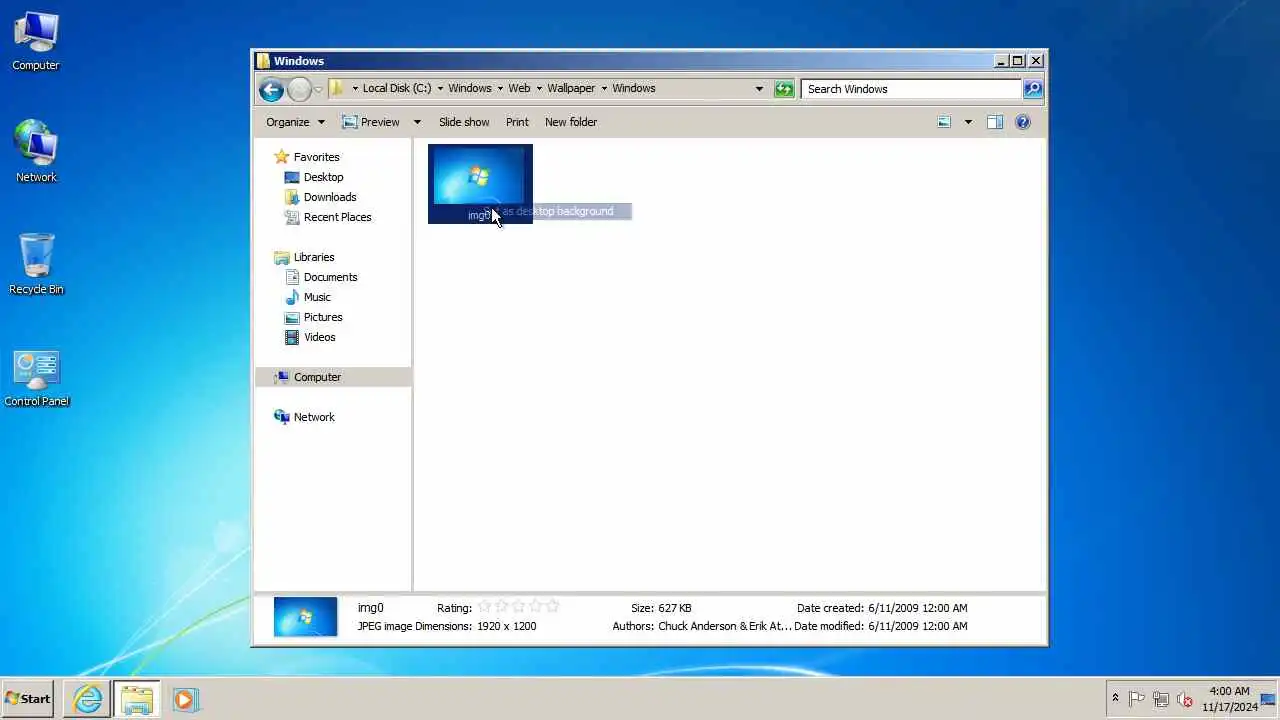Select the Wallpaper breadcrumb segment

[571, 88]
